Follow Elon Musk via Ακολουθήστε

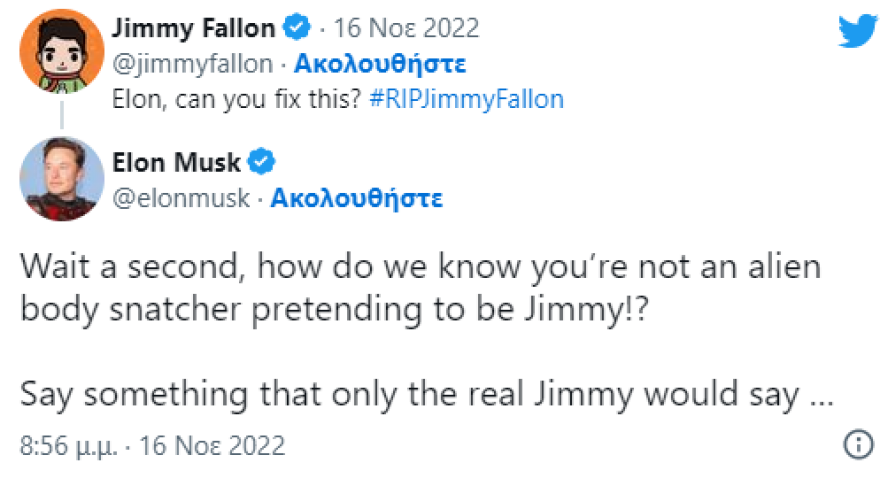click(356, 197)
